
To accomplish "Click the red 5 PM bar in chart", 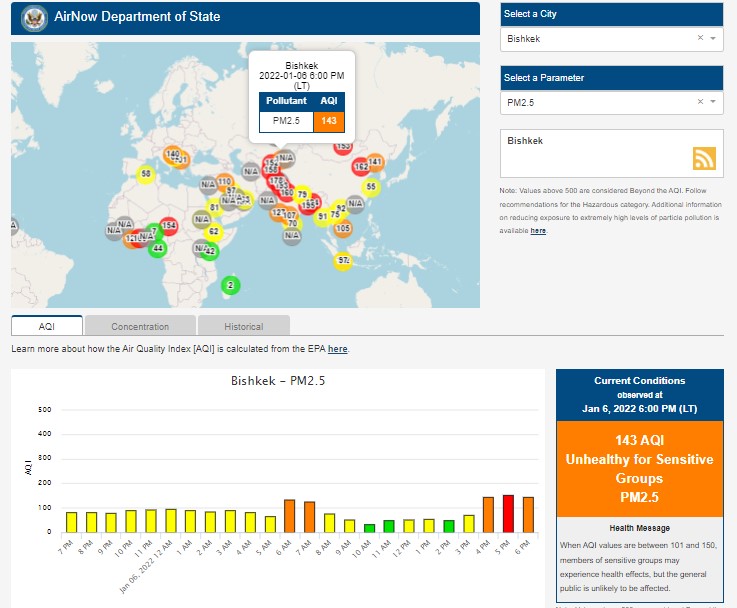I will click(508, 513).
